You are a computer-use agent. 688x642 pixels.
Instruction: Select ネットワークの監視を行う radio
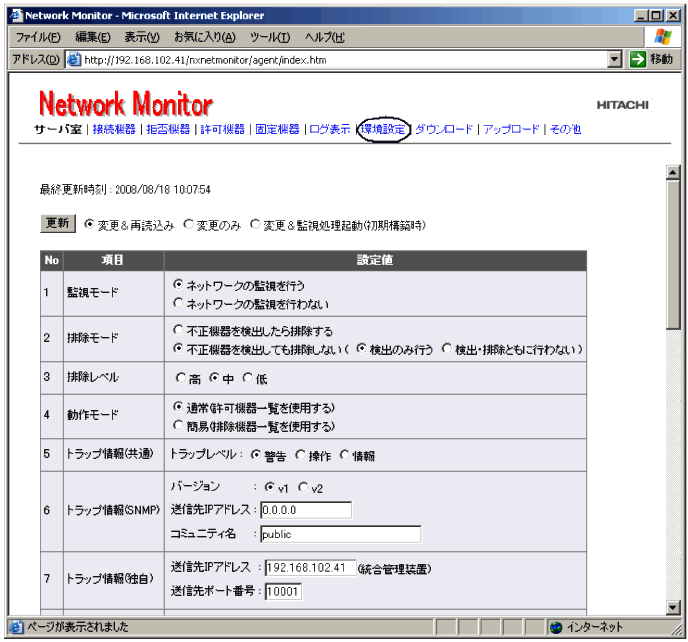[x=178, y=284]
